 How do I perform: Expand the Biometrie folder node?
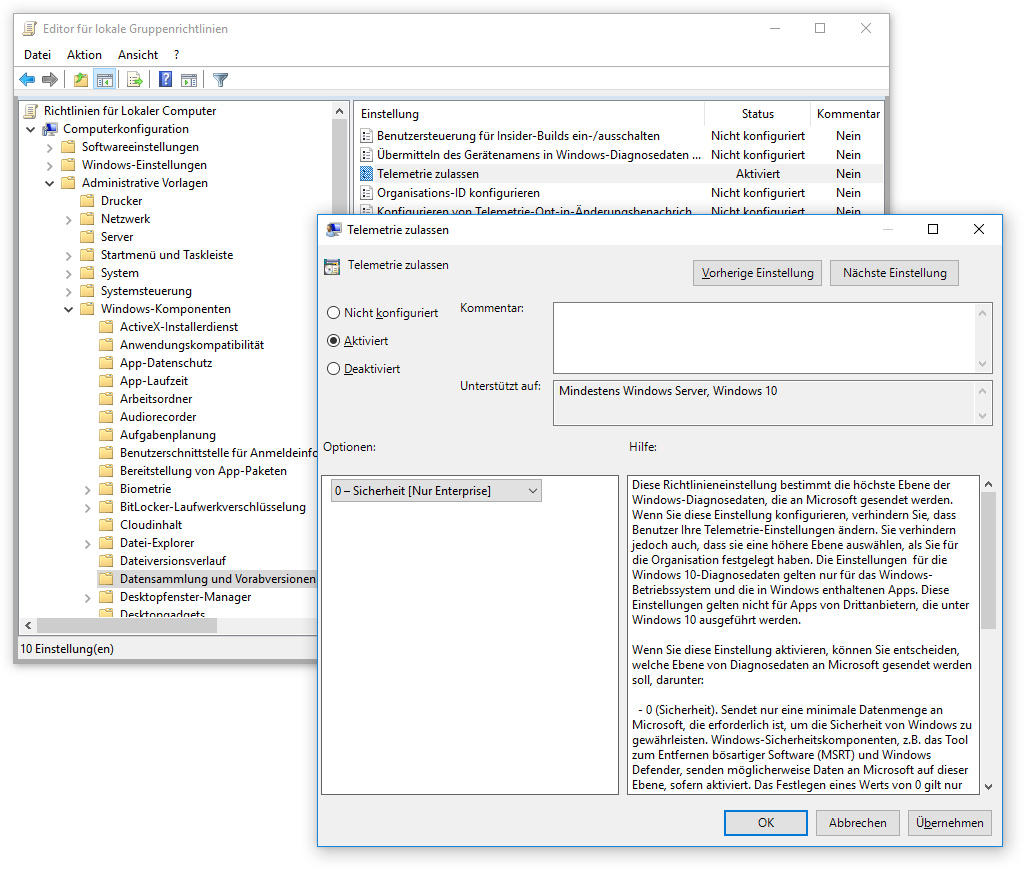[88, 489]
